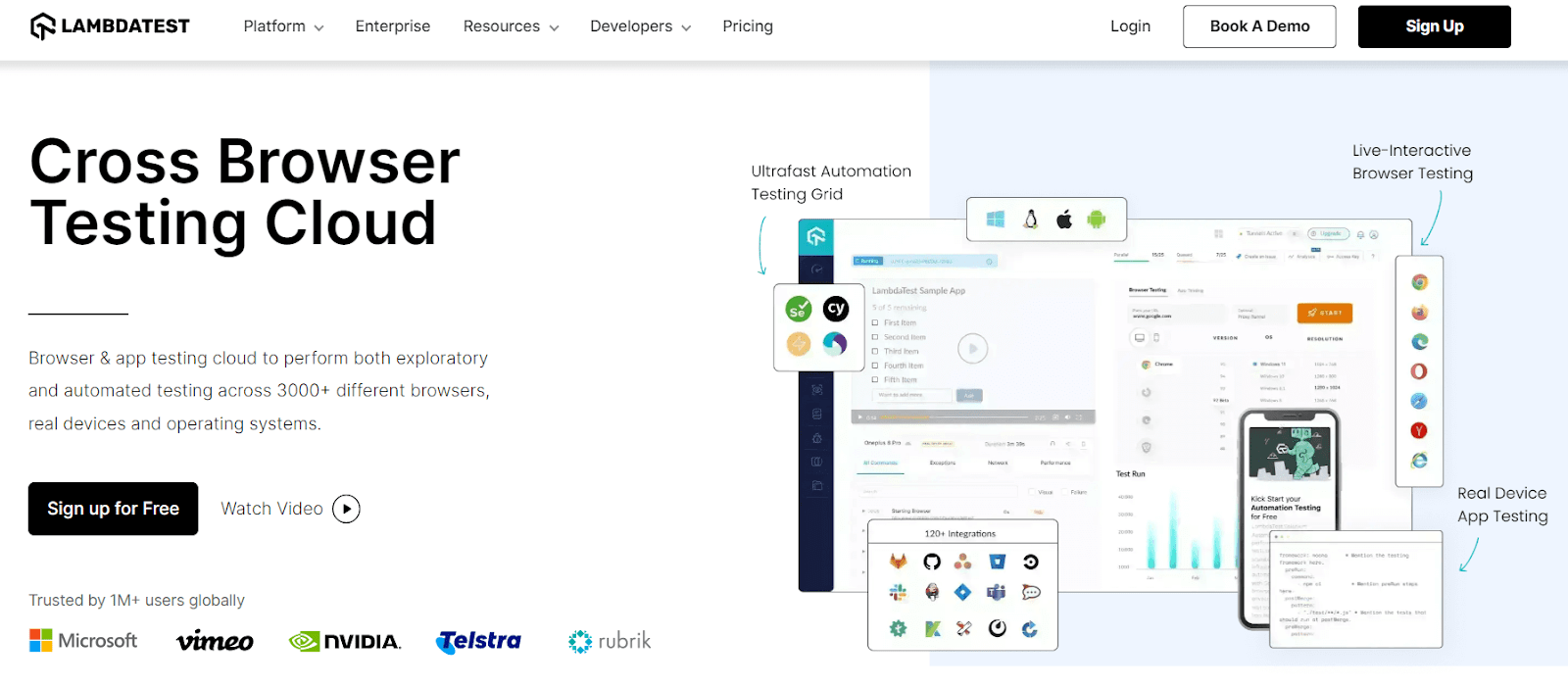The width and height of the screenshot is (1568, 687).
Task: Click the '120+ Integrations' heading
Action: [x=960, y=534]
